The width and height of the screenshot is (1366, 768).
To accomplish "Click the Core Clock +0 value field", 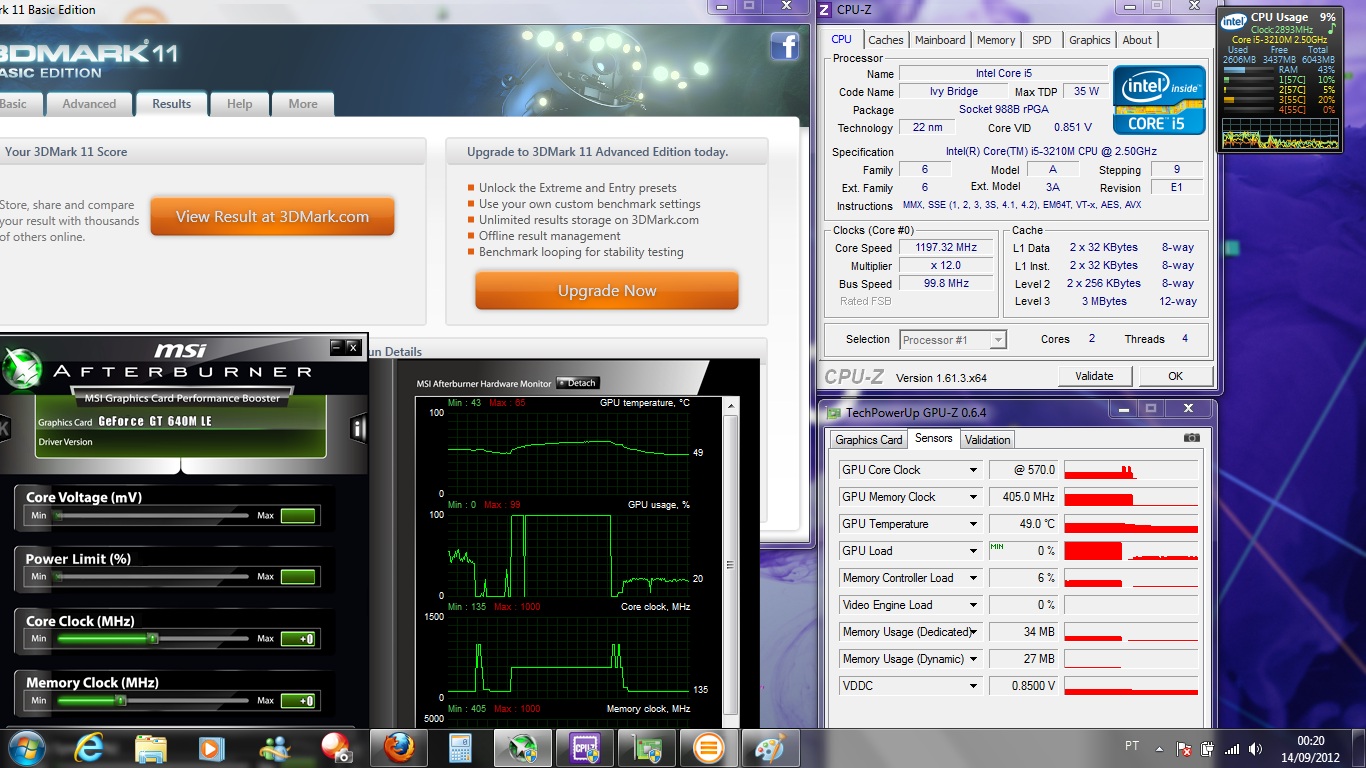I will [298, 639].
